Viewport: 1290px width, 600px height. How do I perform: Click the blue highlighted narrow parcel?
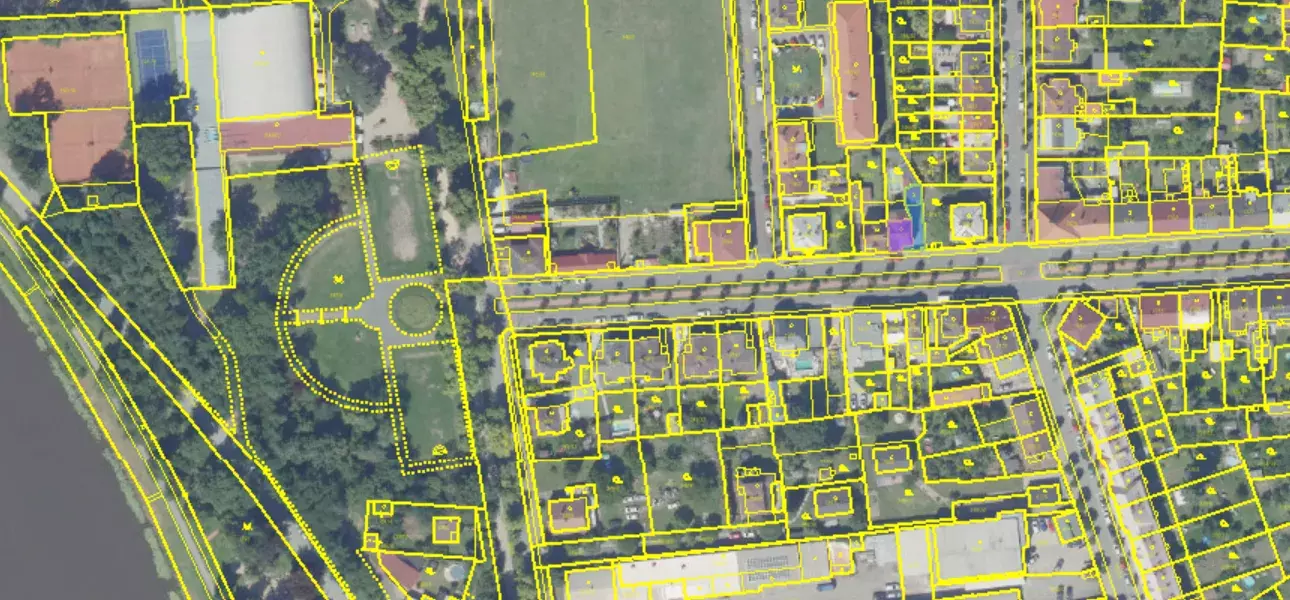(x=914, y=210)
